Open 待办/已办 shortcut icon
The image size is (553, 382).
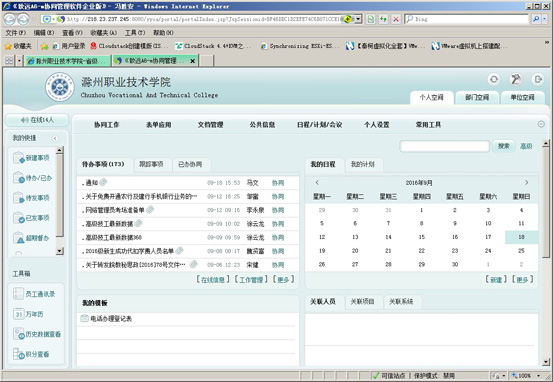(19, 177)
